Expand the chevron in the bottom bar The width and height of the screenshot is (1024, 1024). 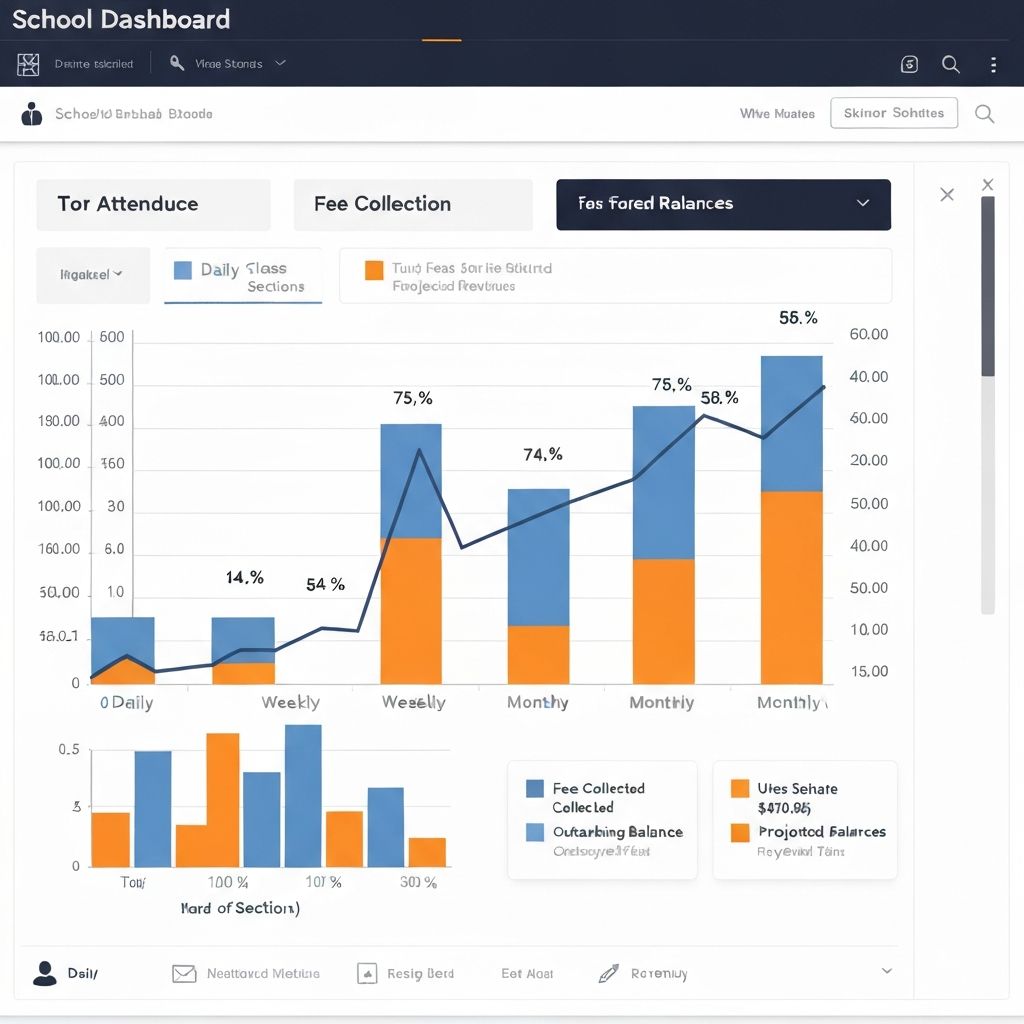(886, 971)
